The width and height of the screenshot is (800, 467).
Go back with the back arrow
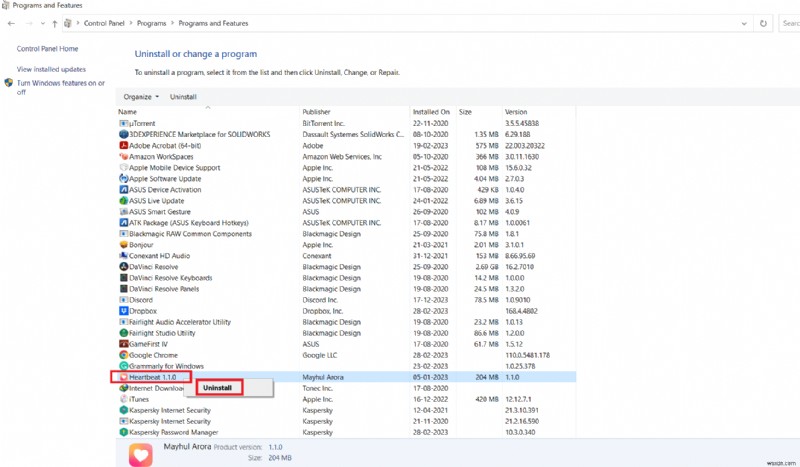11,23
